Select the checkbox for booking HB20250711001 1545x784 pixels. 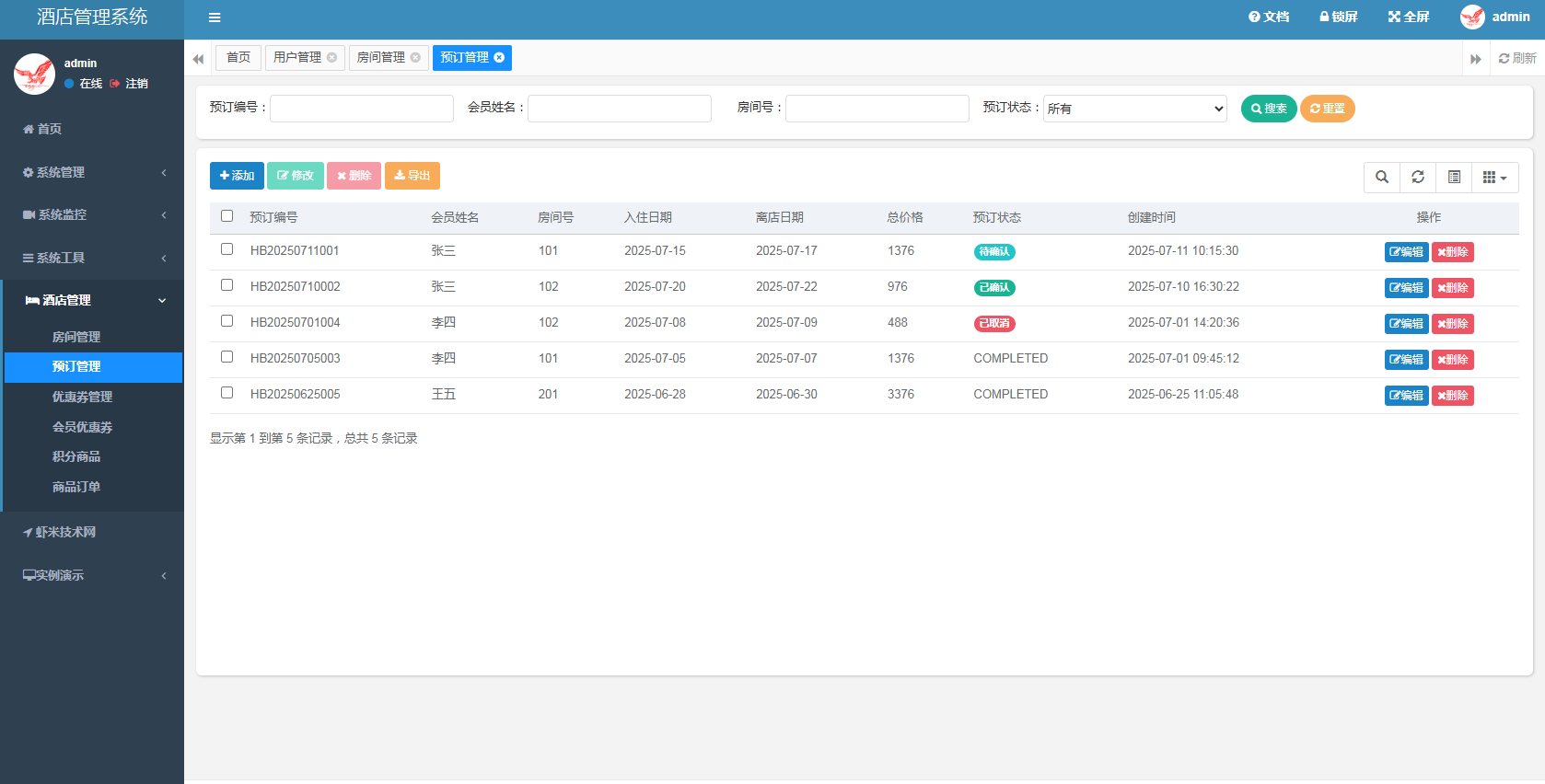[227, 249]
